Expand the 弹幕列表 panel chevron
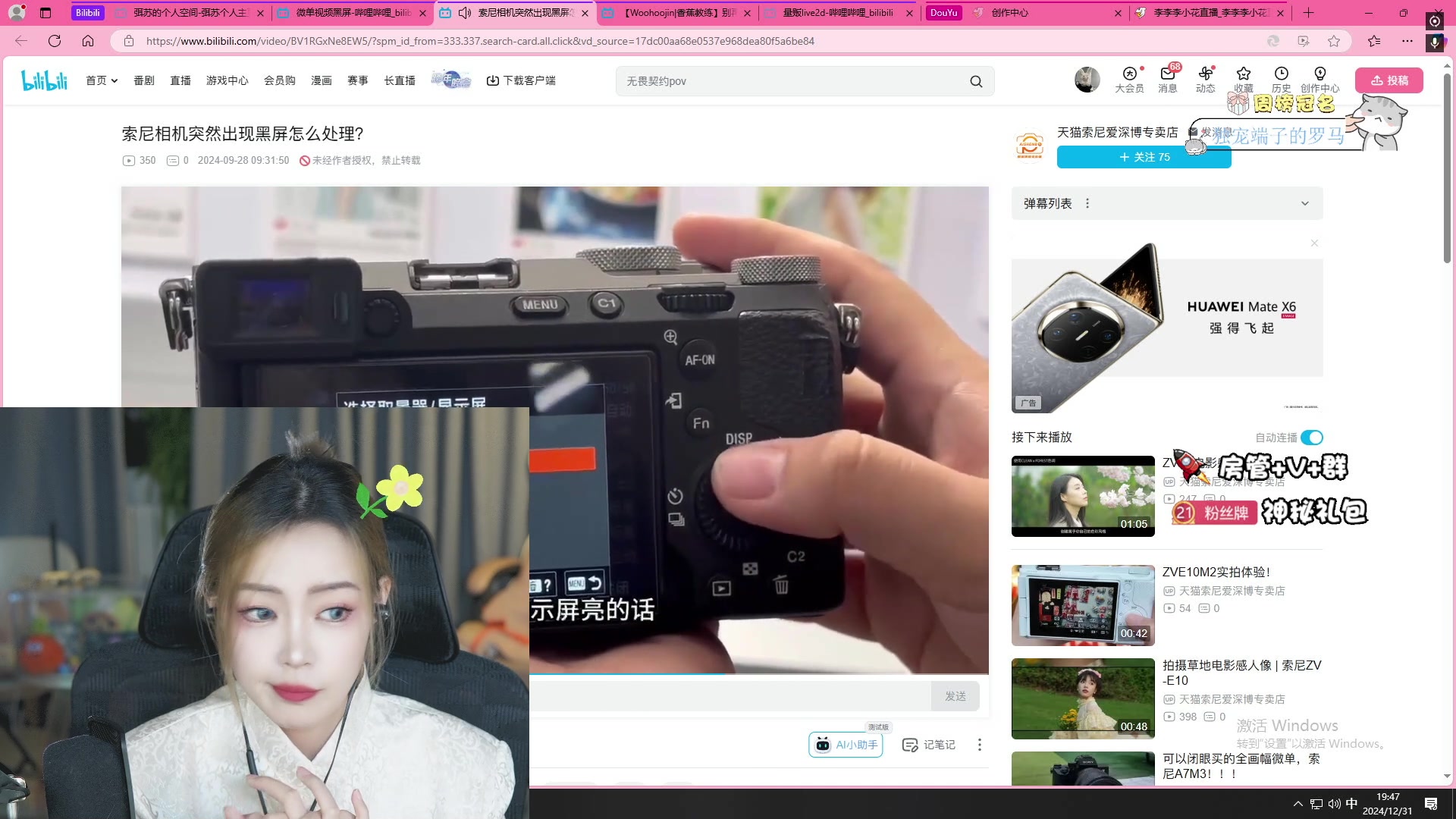This screenshot has width=1456, height=819. click(x=1304, y=203)
